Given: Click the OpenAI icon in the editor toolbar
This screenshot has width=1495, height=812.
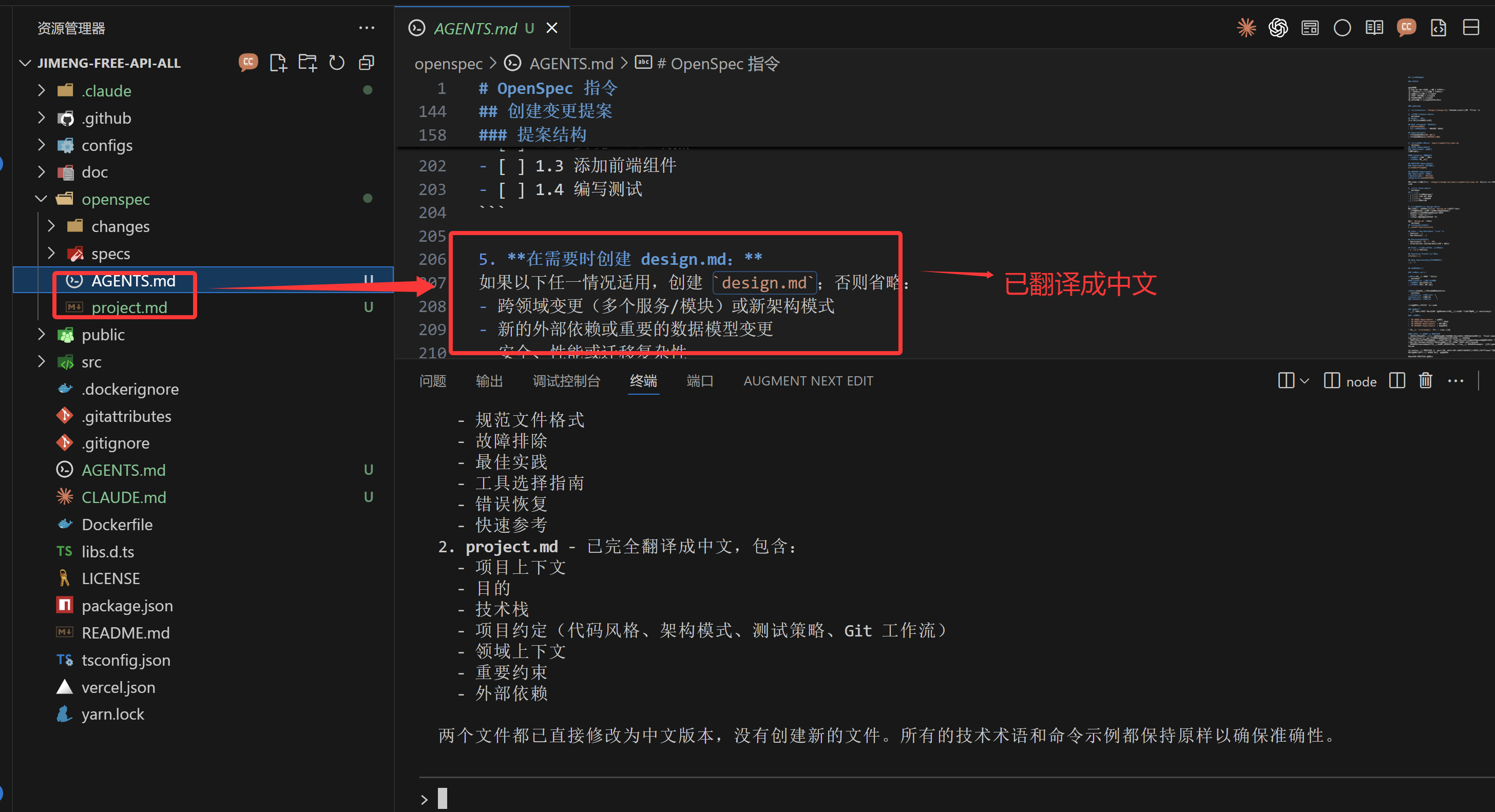Looking at the screenshot, I should tap(1278, 27).
